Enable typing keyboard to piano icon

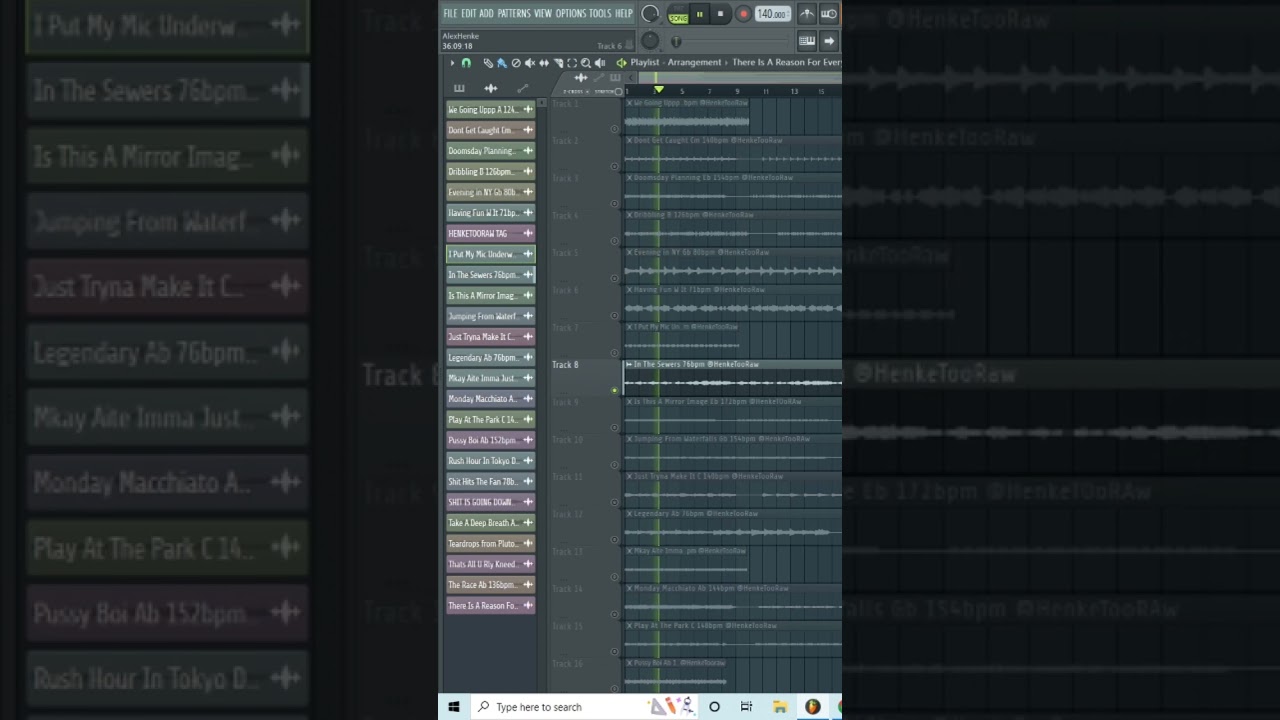(x=807, y=41)
